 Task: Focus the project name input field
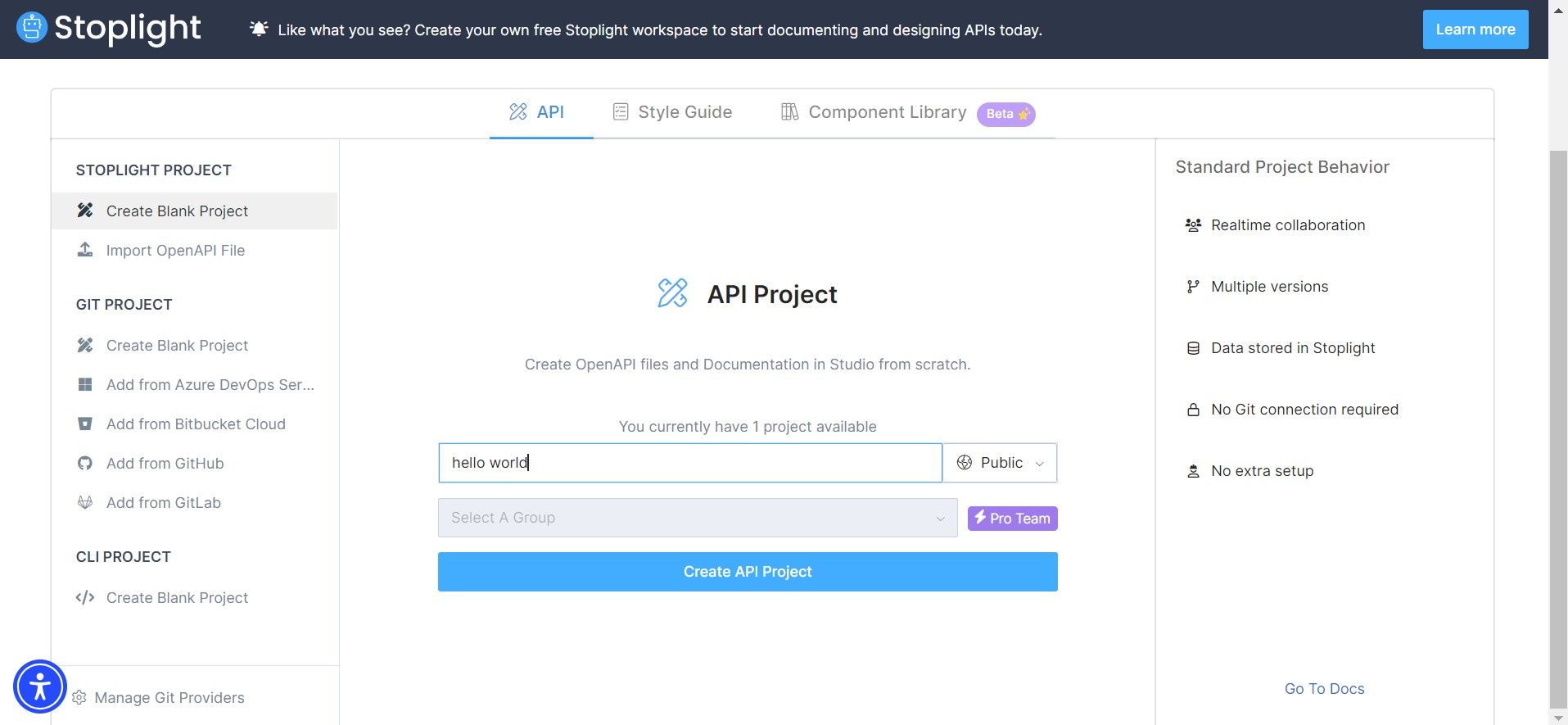[690, 463]
